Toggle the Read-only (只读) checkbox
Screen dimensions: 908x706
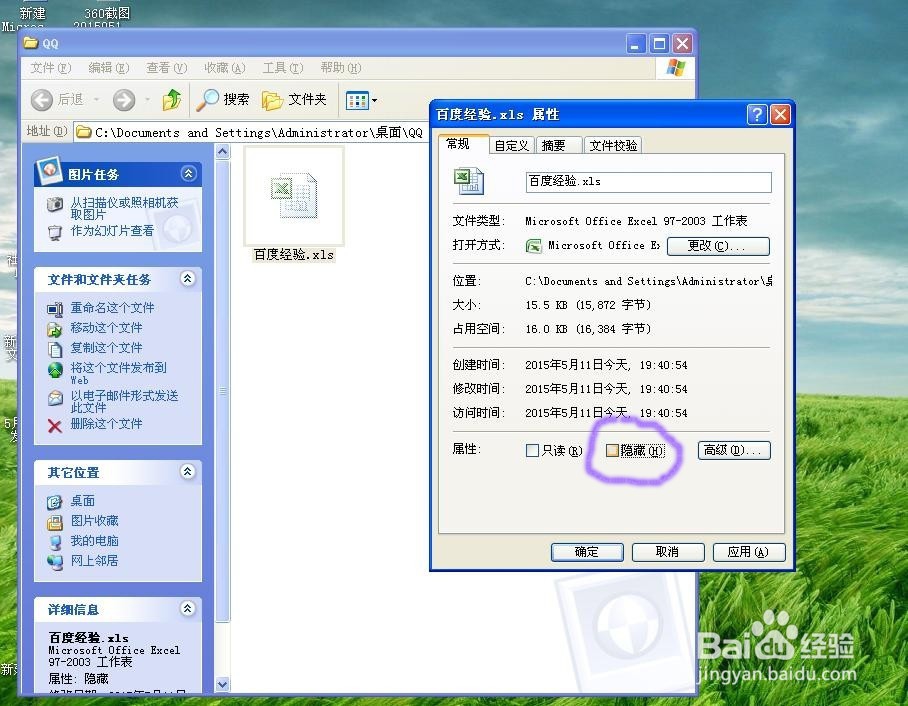click(532, 451)
